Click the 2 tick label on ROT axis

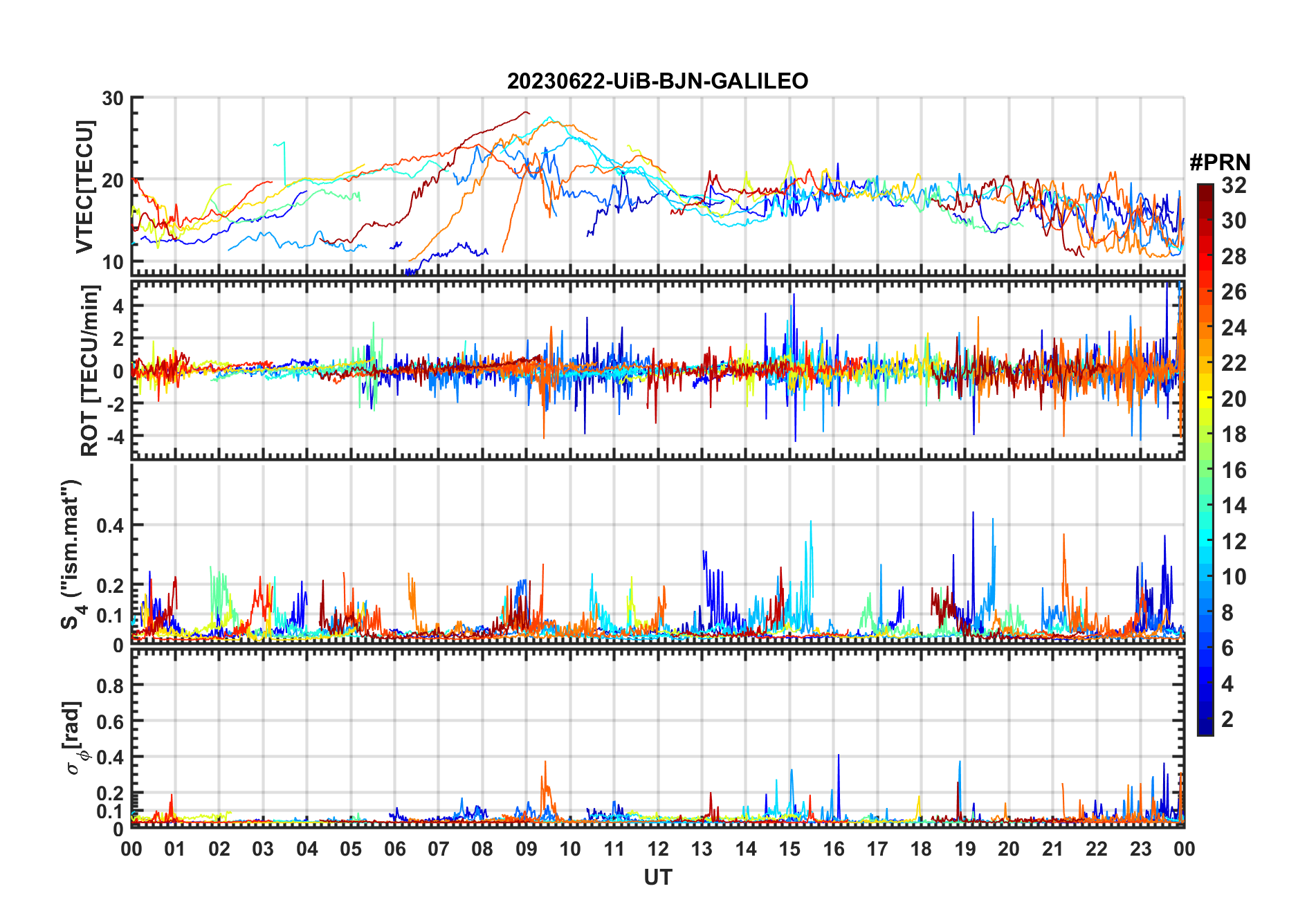click(118, 339)
